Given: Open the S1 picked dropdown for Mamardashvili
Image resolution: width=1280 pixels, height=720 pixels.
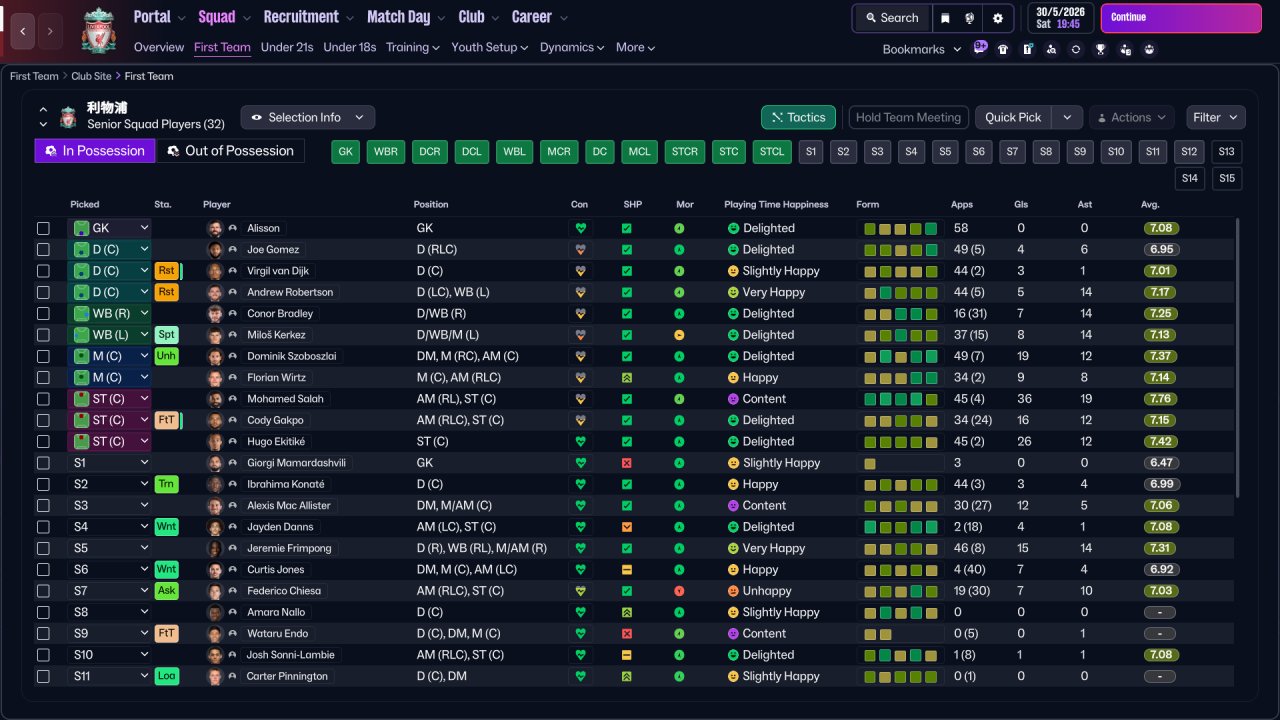Looking at the screenshot, I should (x=109, y=463).
